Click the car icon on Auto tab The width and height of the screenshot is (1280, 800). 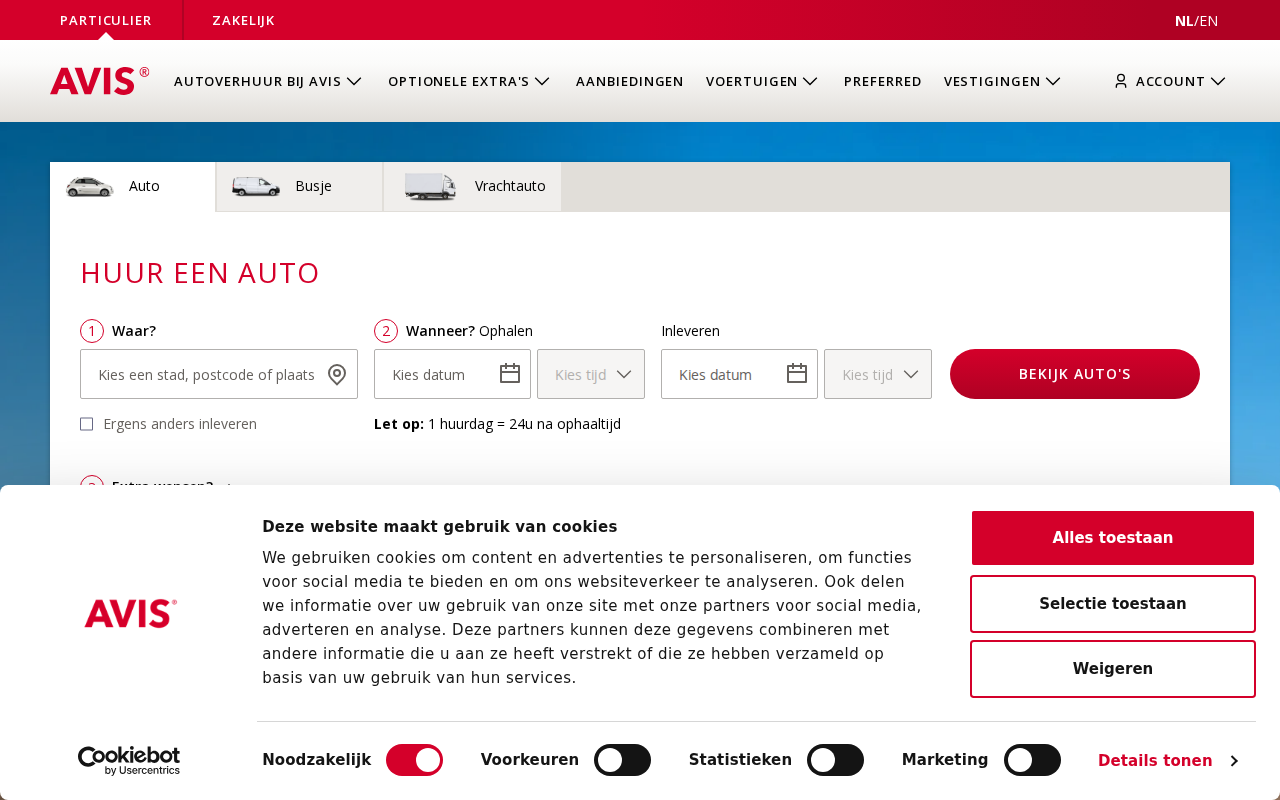point(90,186)
